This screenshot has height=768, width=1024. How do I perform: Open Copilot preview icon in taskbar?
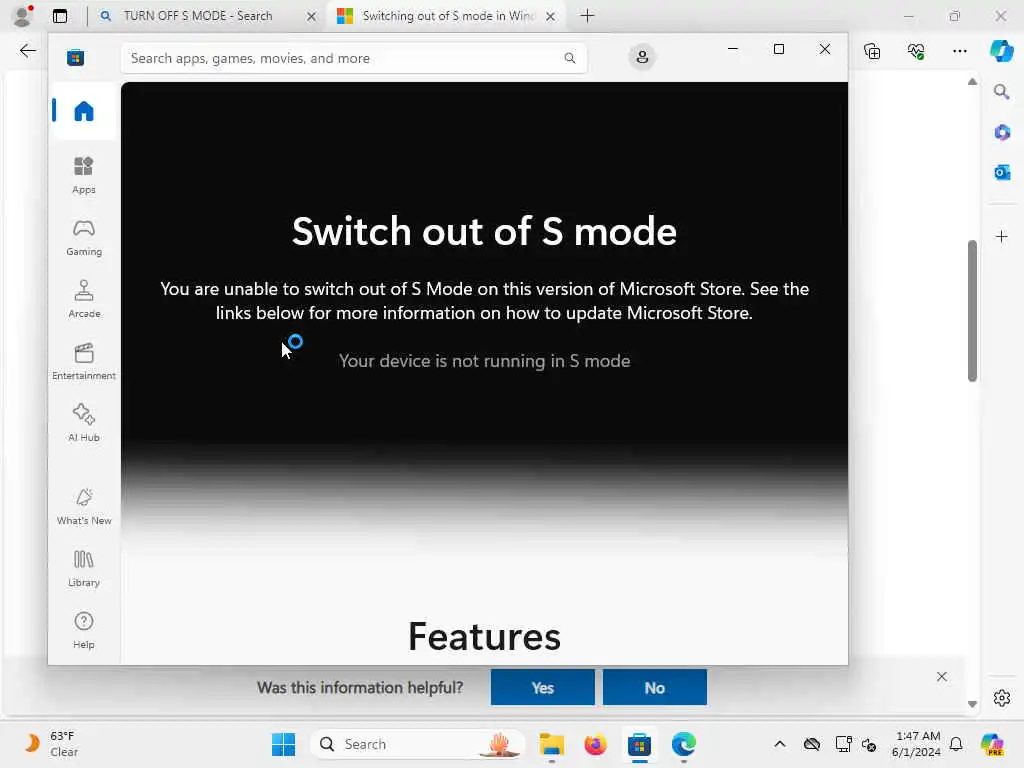pyautogui.click(x=992, y=744)
